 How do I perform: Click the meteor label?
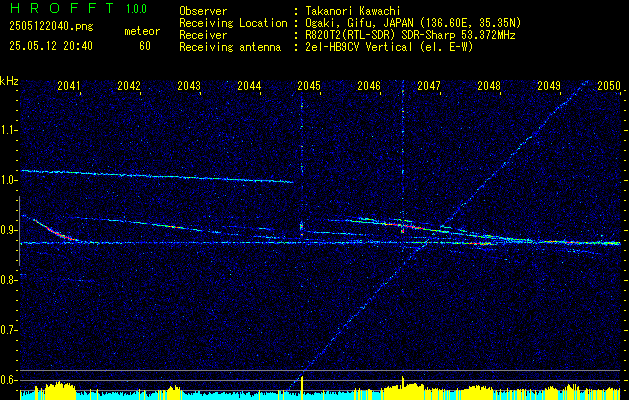coord(142,31)
